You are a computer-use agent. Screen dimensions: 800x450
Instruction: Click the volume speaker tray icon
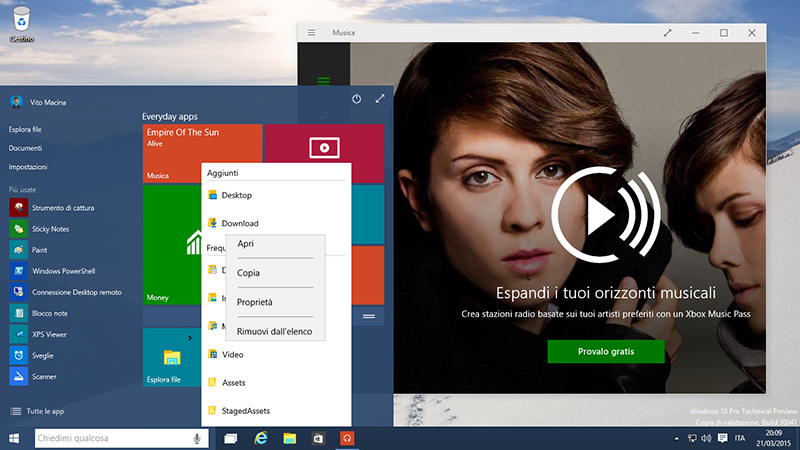pyautogui.click(x=707, y=438)
